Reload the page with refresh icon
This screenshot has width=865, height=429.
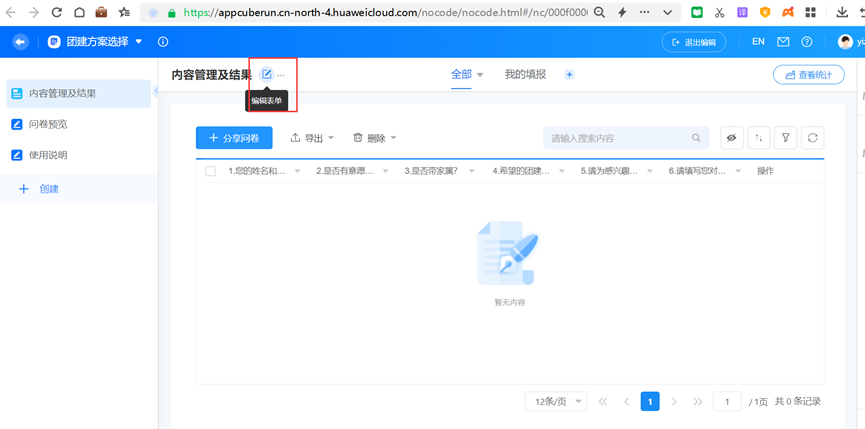(x=56, y=13)
